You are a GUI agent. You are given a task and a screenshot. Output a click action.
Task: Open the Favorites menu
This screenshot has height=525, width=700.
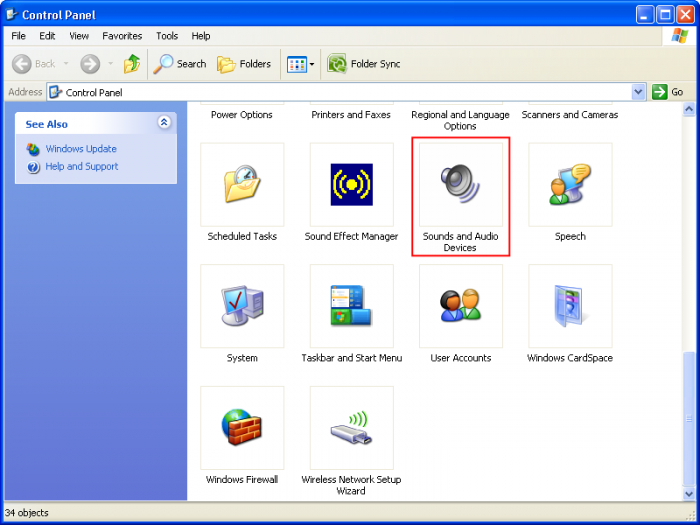coord(122,36)
